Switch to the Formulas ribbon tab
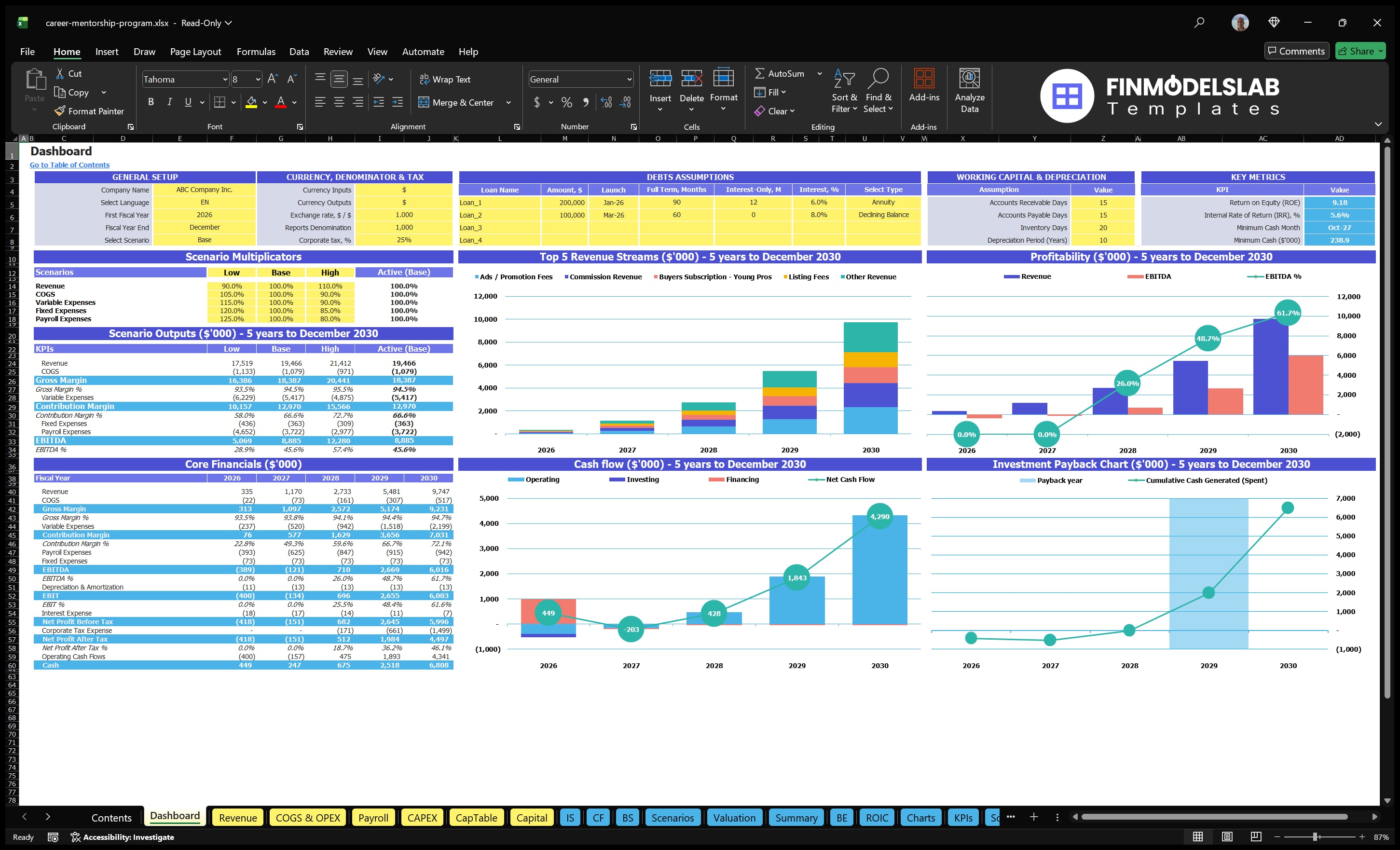The image size is (1400, 850). point(256,51)
